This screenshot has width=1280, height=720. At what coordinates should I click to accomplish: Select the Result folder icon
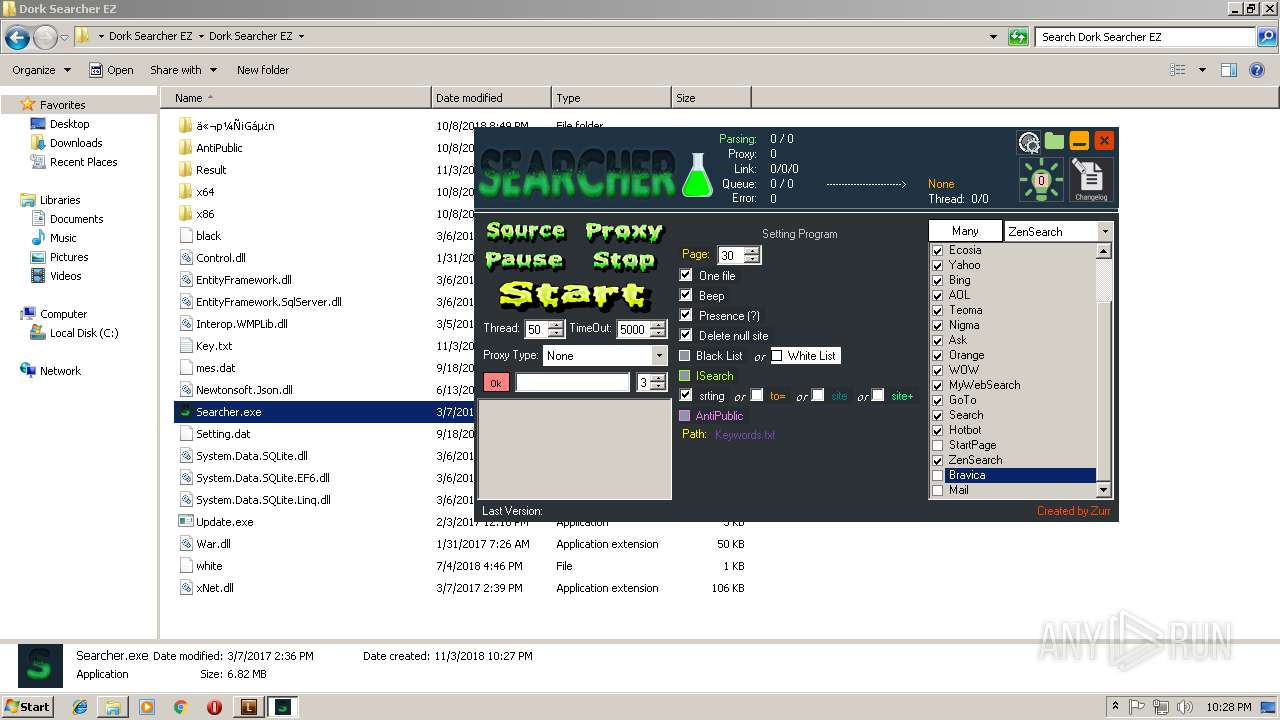[186, 170]
